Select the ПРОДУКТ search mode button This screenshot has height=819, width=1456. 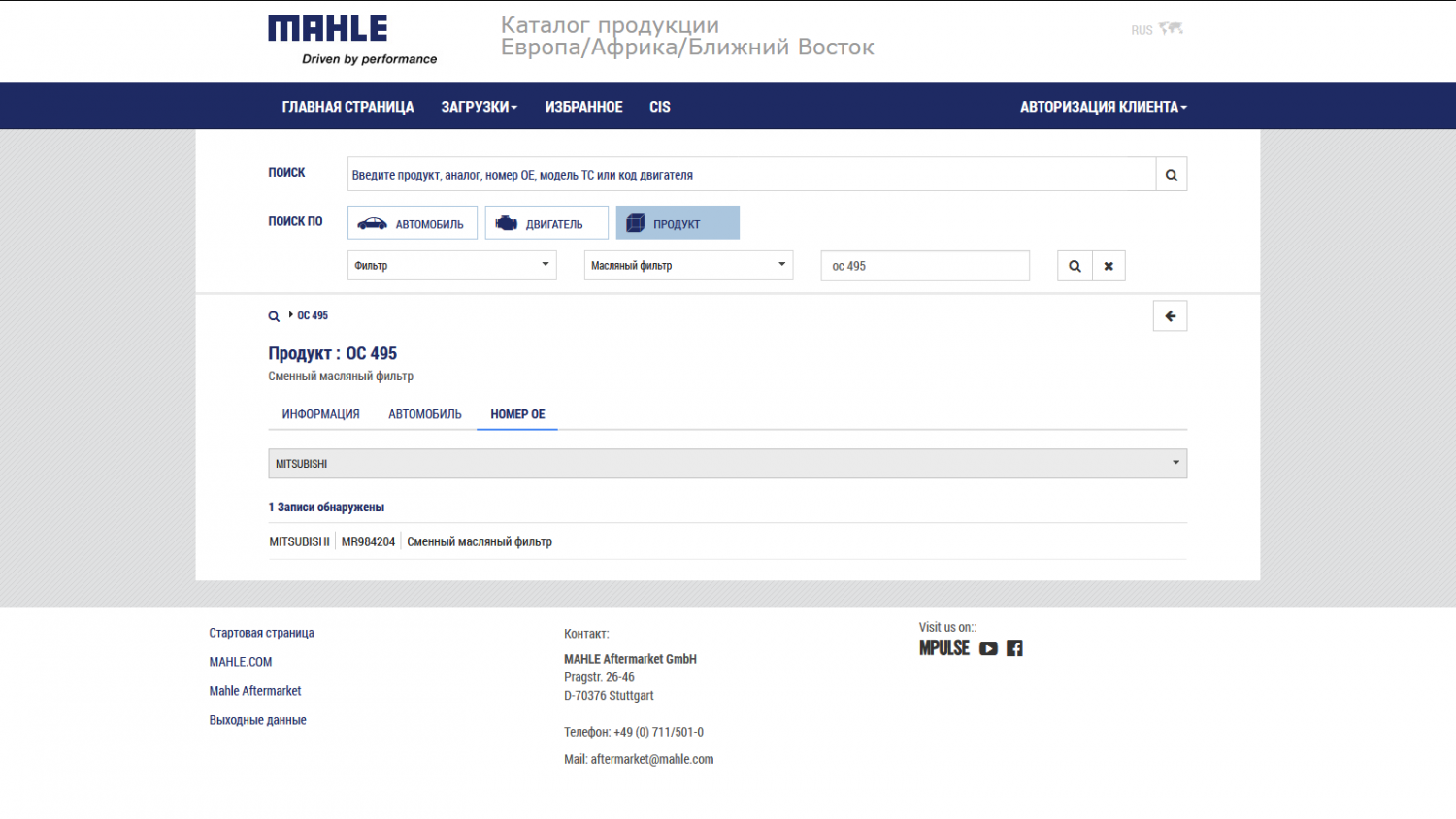tap(678, 223)
